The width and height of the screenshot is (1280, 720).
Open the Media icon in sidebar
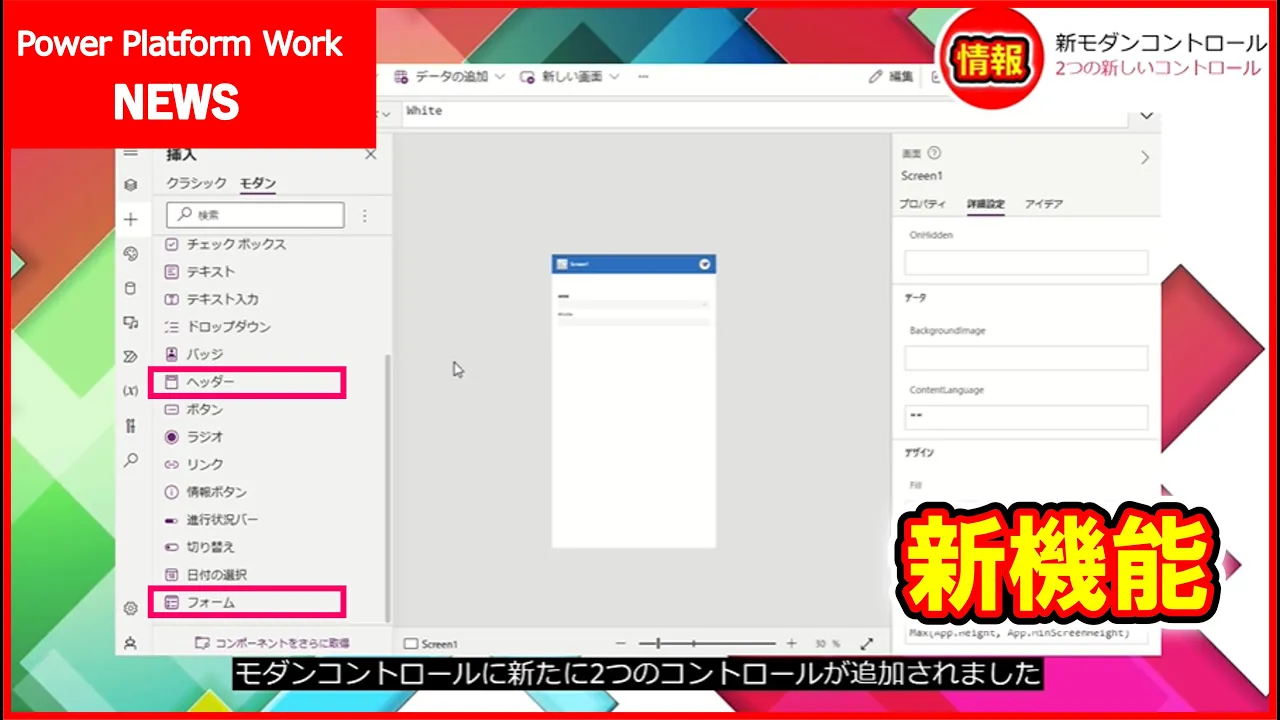130,322
